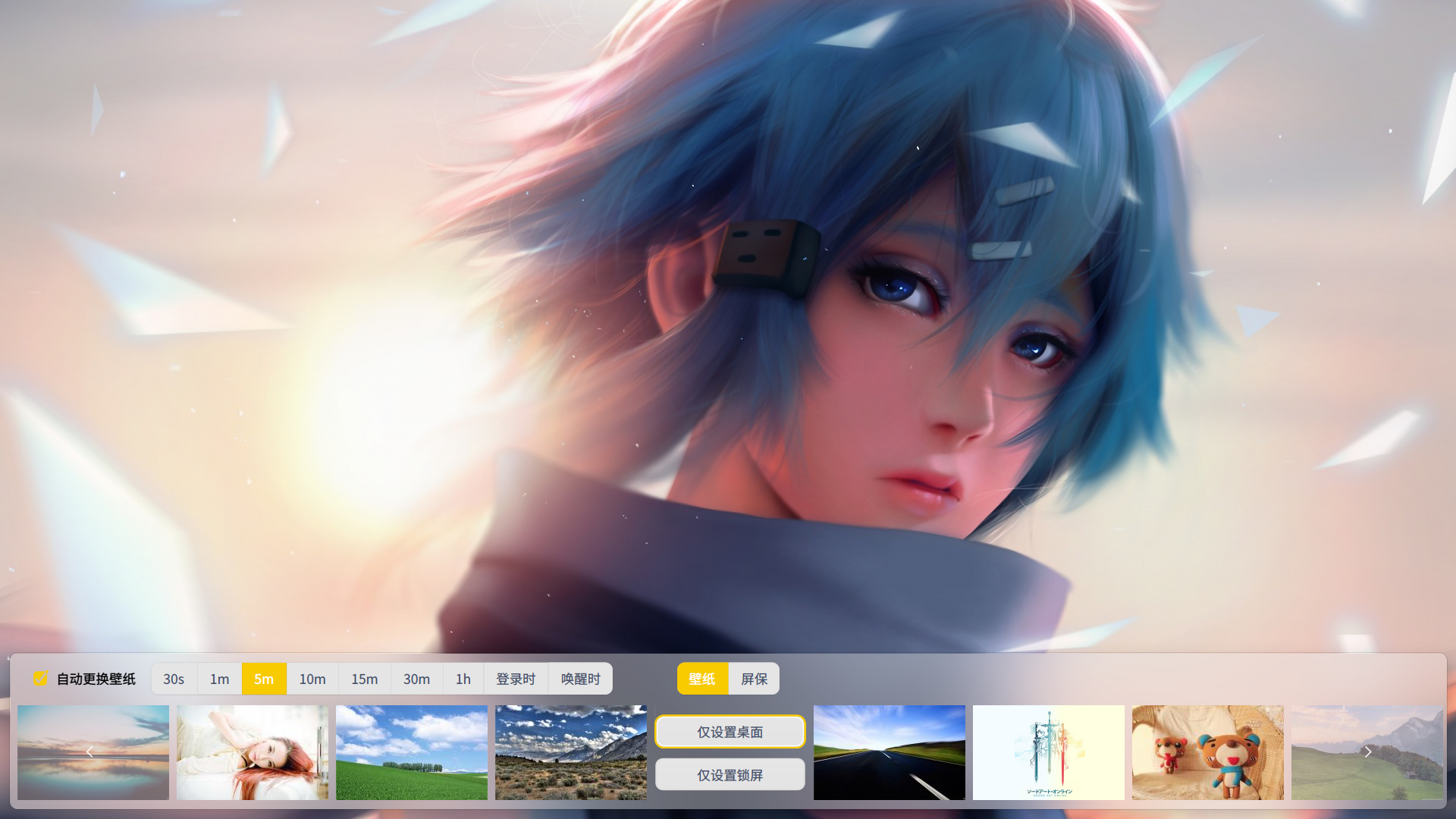Select the 1h interval option
1456x819 pixels.
coord(463,679)
